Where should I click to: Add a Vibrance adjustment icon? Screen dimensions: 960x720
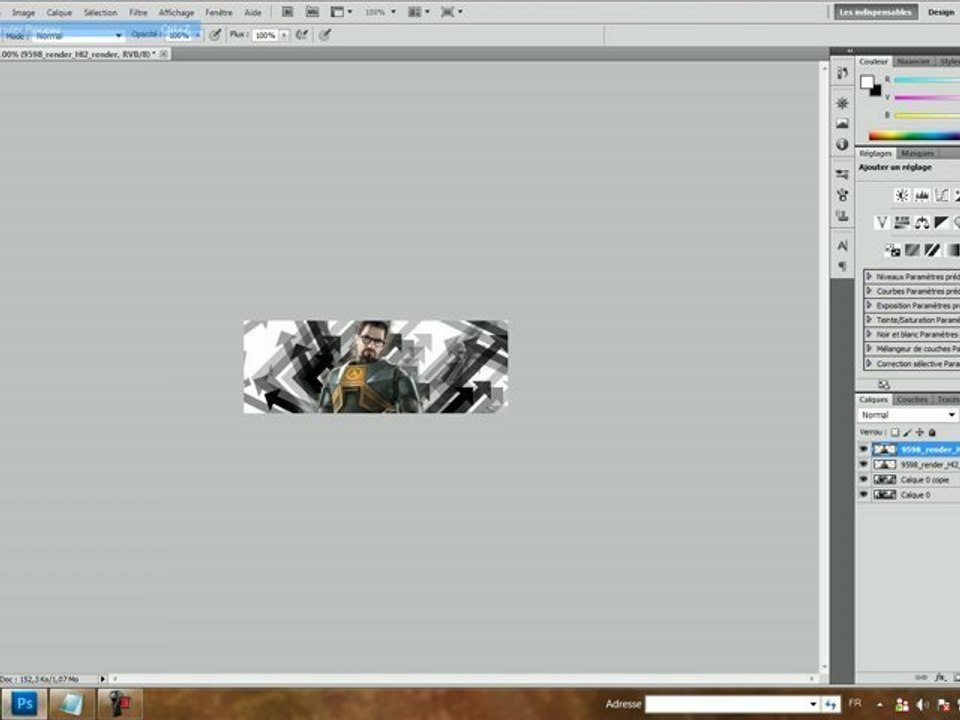click(882, 222)
